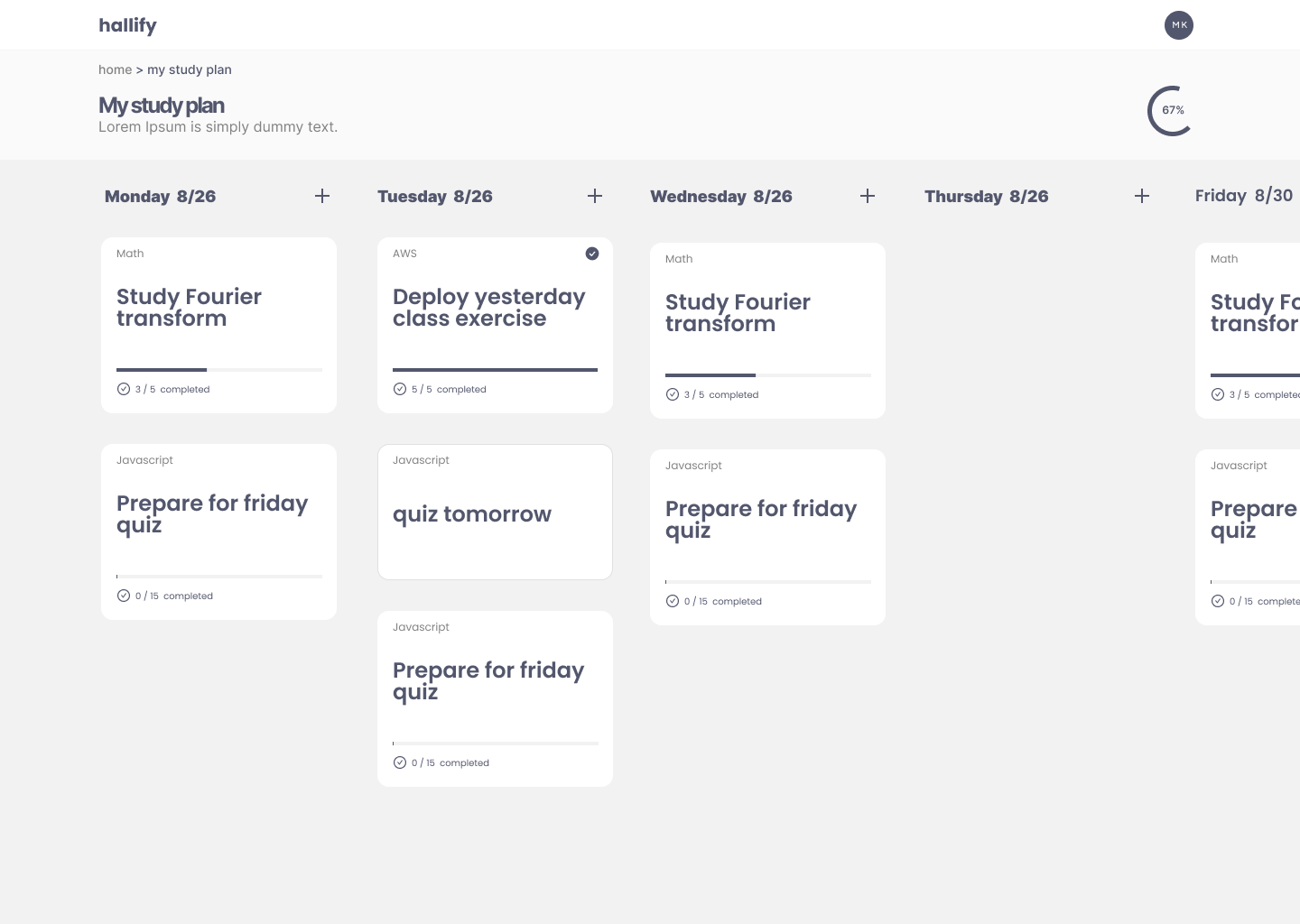
Task: Open the 'home' breadcrumb link
Action: (116, 69)
